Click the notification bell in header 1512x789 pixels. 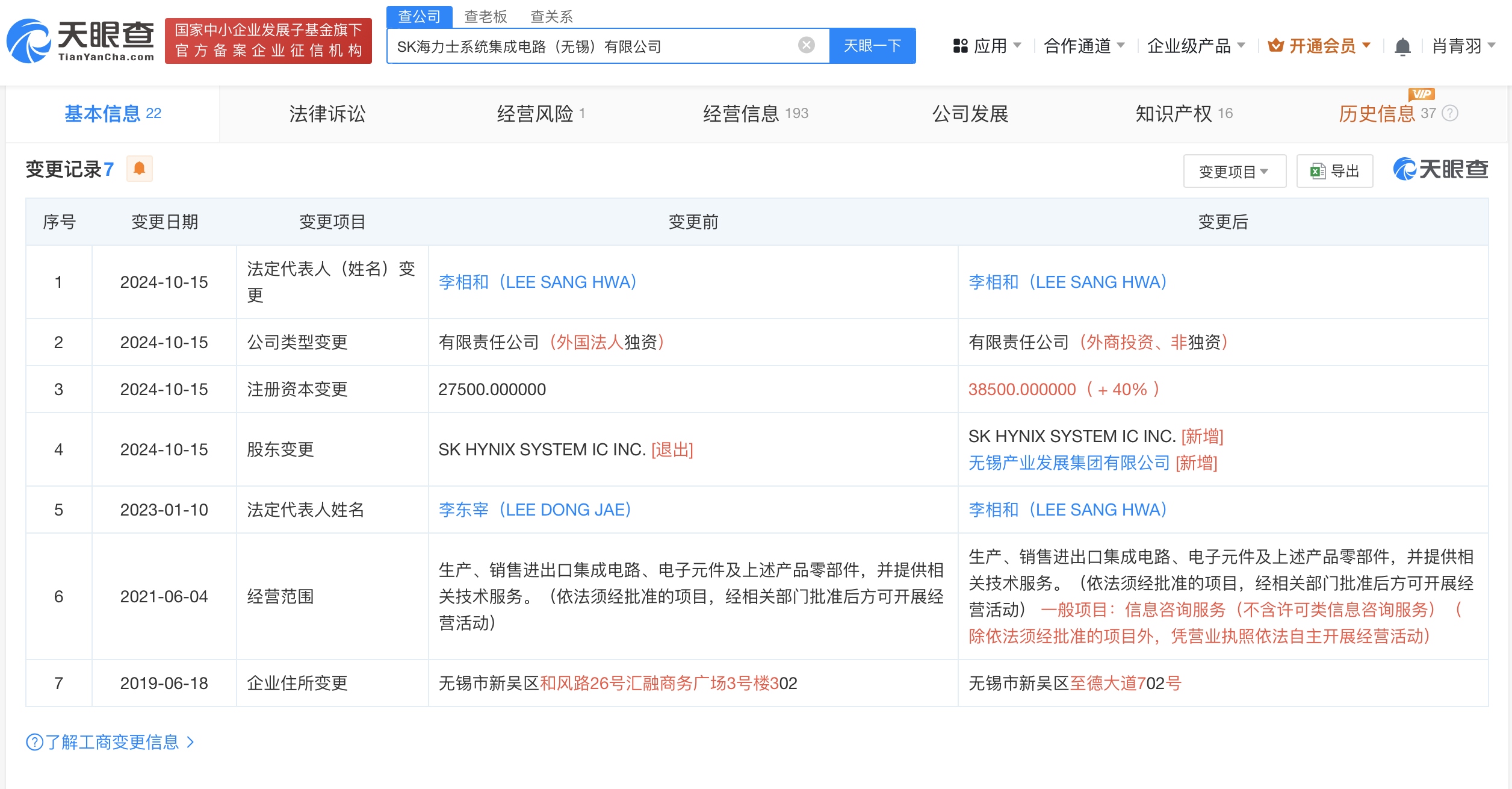coord(1402,46)
